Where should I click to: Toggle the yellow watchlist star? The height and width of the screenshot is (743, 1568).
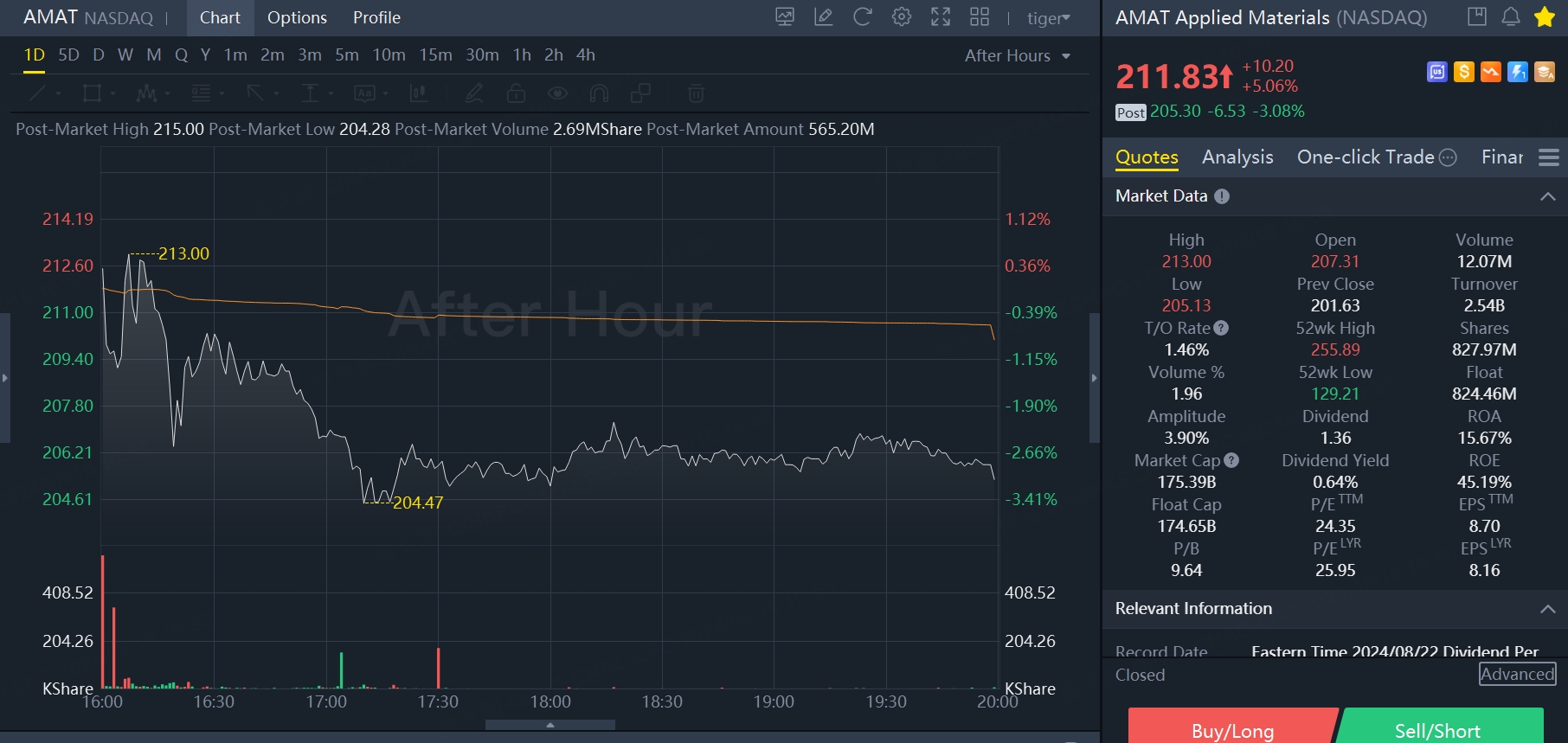pyautogui.click(x=1545, y=16)
